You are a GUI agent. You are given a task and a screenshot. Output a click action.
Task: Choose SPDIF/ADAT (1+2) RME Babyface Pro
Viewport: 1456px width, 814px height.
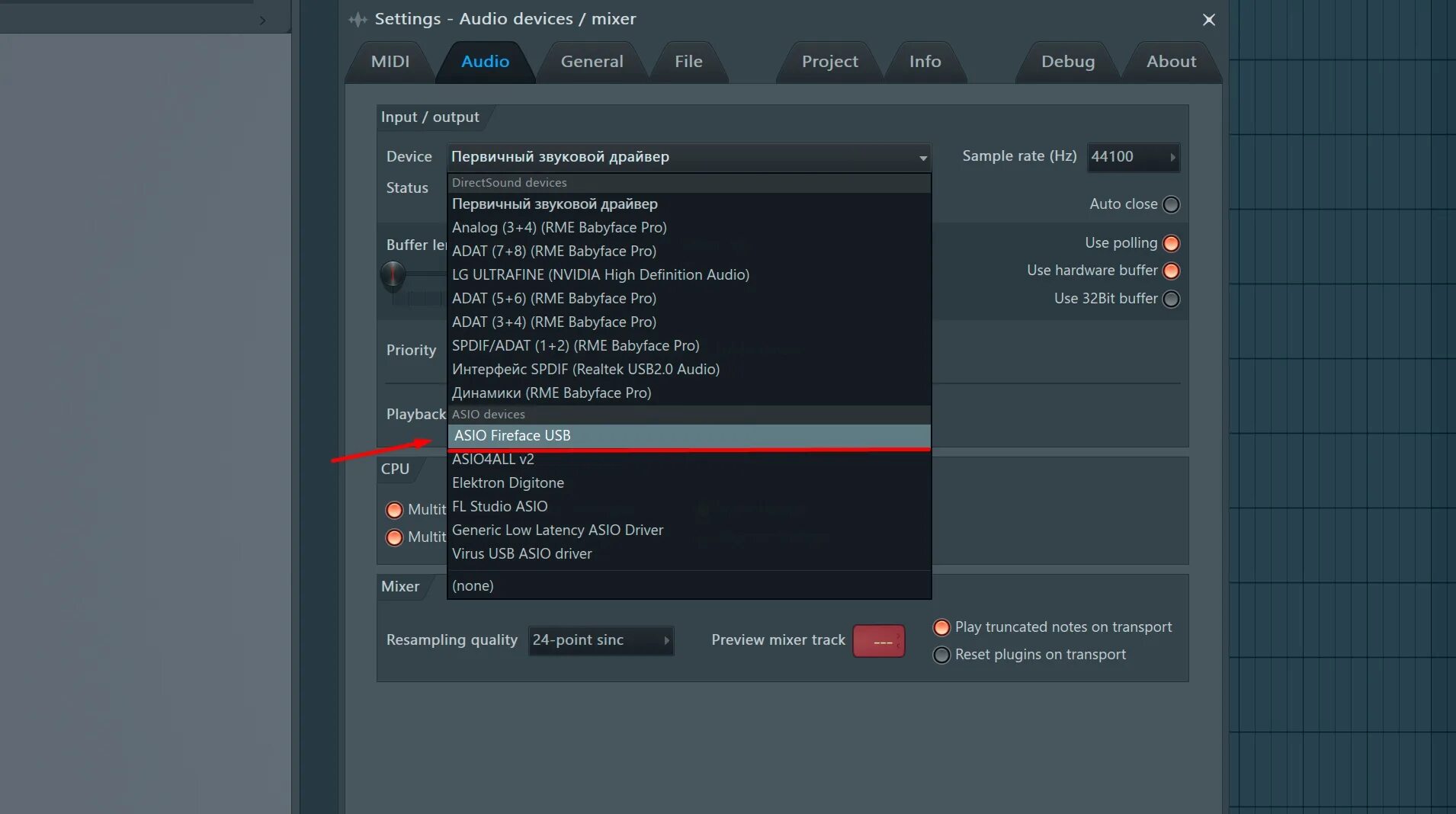(x=688, y=346)
